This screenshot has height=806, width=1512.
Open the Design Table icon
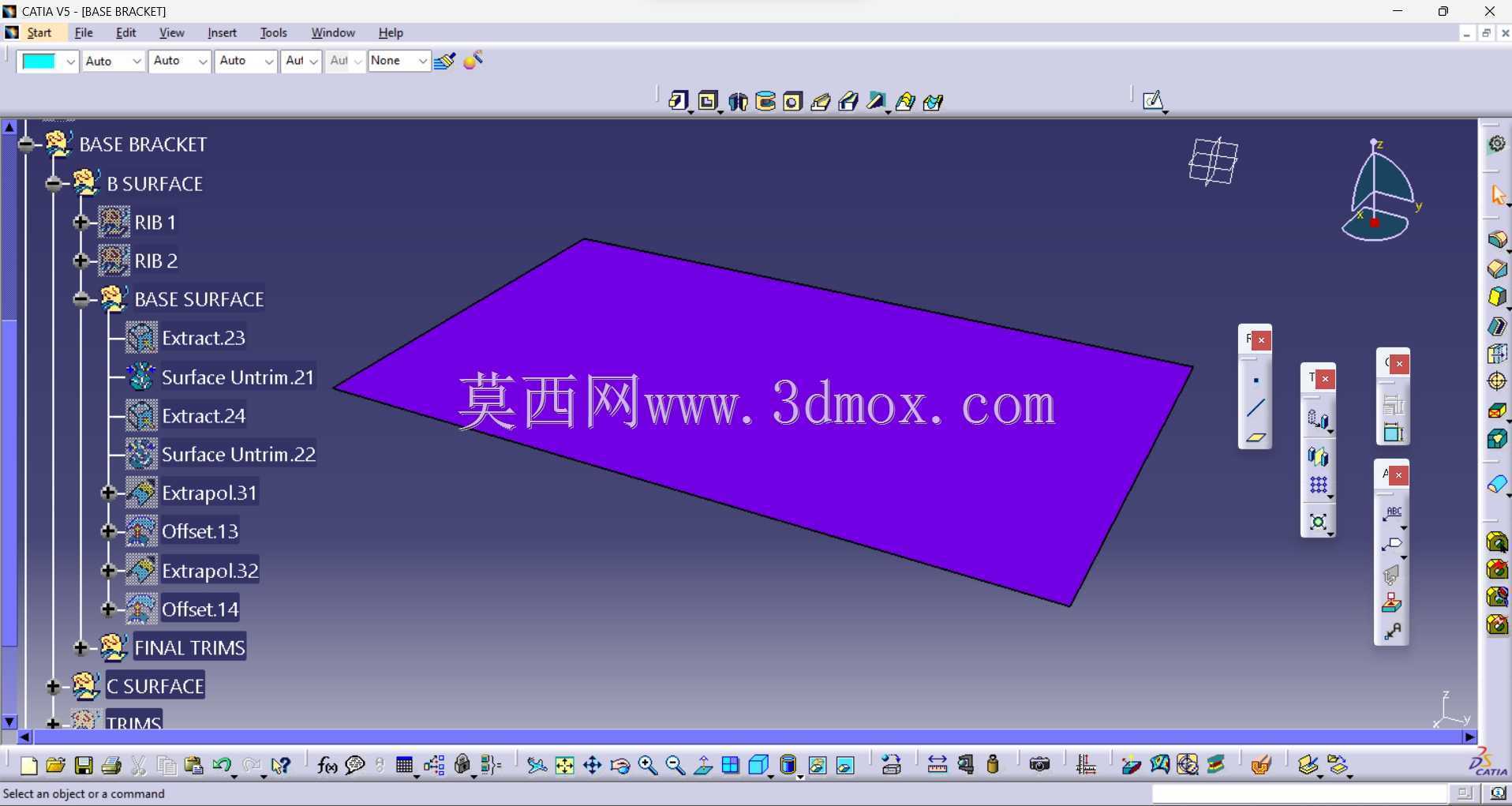click(x=405, y=765)
